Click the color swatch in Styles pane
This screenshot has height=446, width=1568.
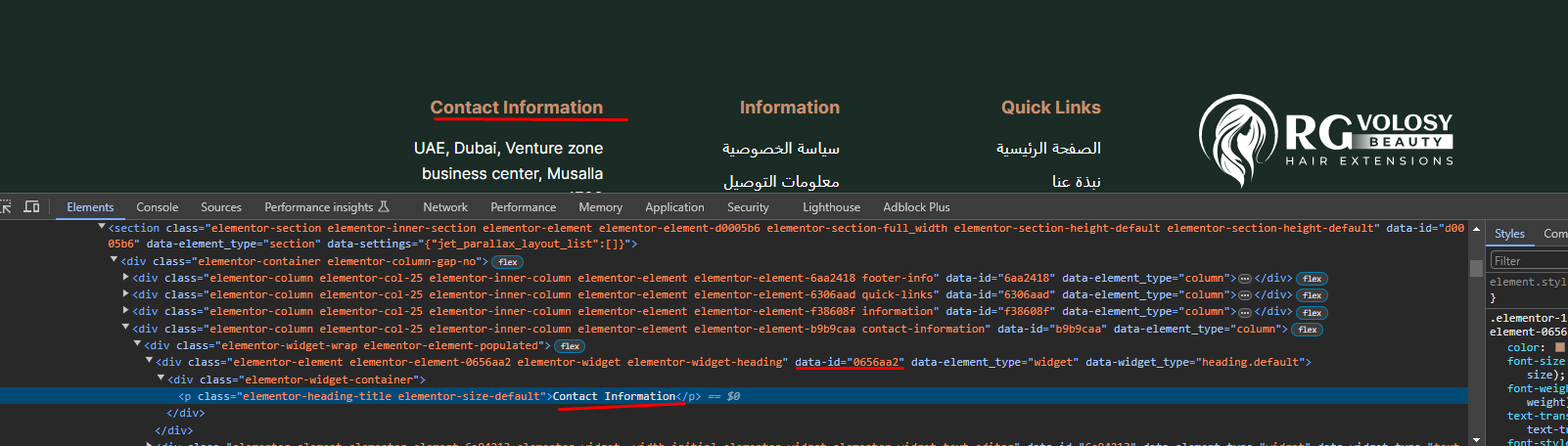(1559, 347)
